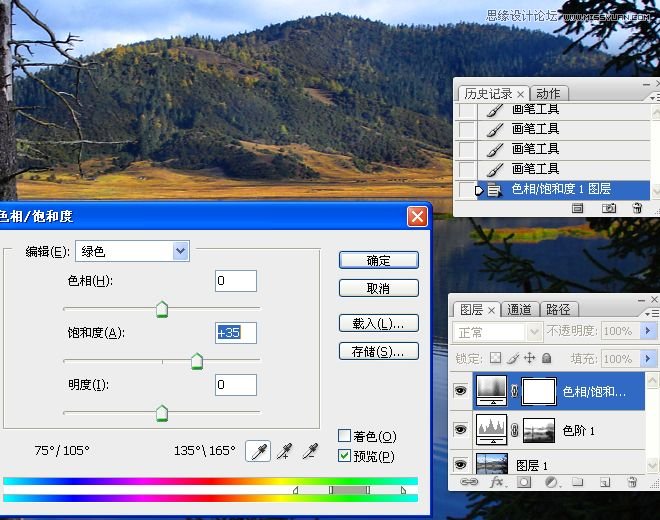660x520 pixels.
Task: Open the 编辑(E) color range dropdown
Action: (181, 251)
